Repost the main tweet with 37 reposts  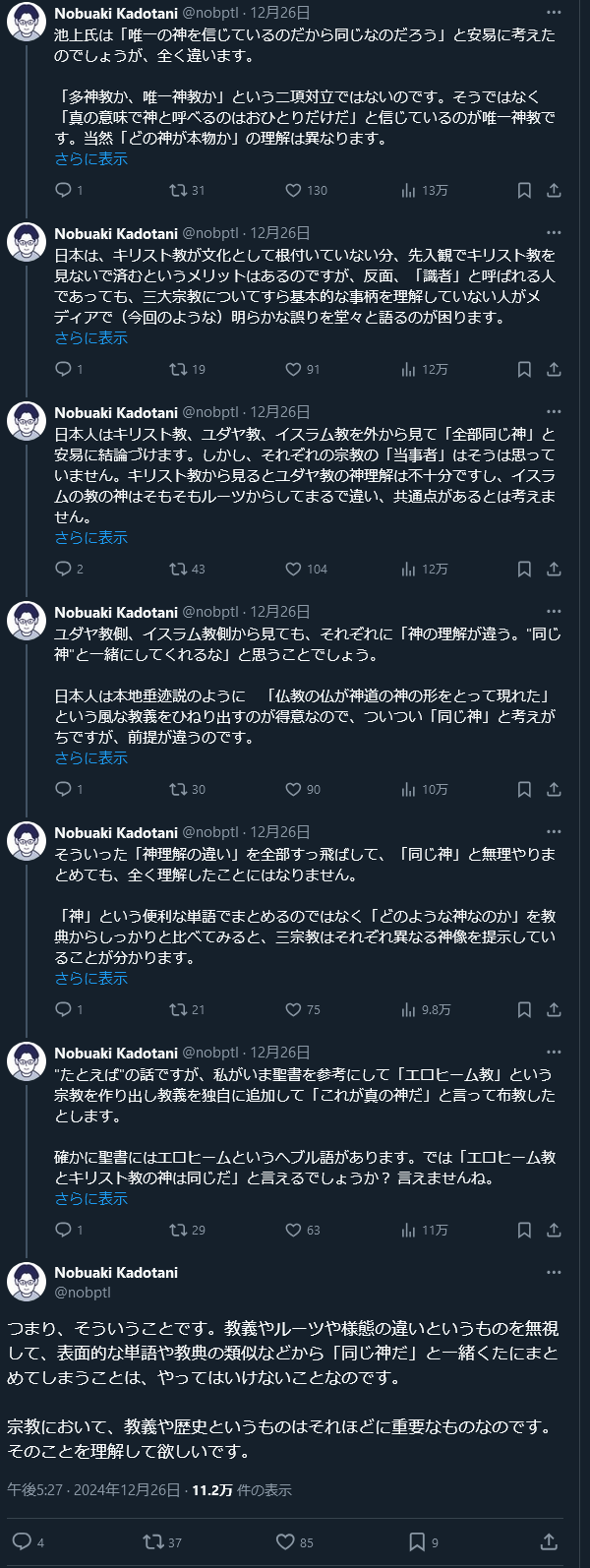(x=153, y=1541)
